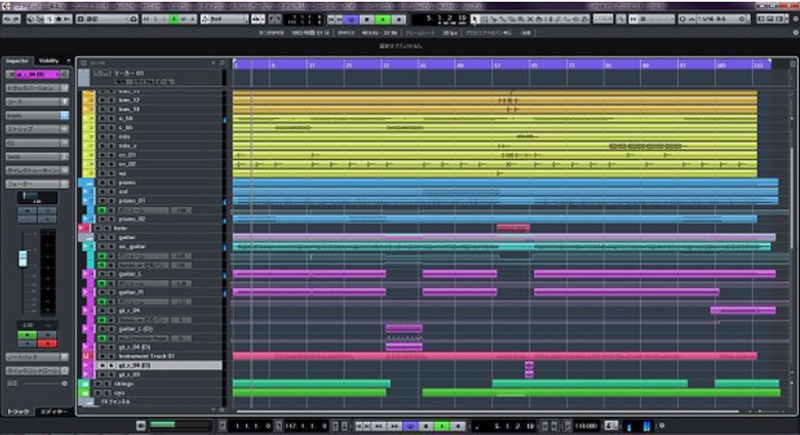Toggle read on the automation lane under piano_01
This screenshot has width=800, height=435.
point(103,210)
